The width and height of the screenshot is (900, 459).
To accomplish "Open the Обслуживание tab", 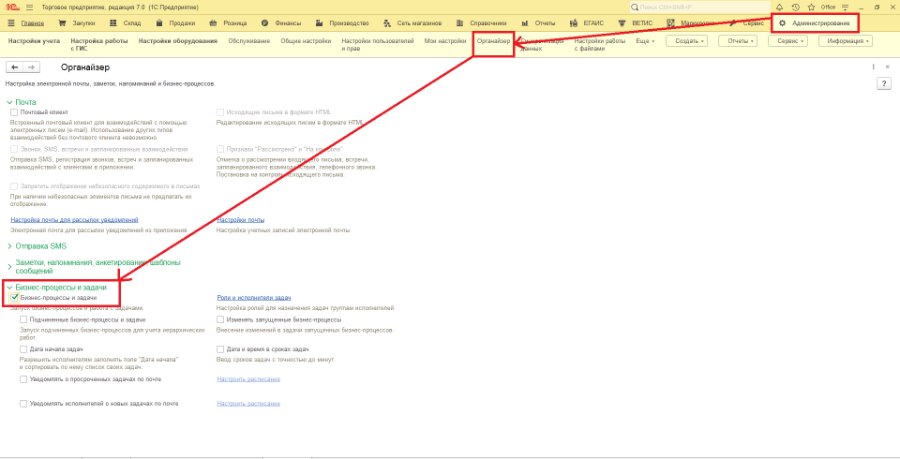I will point(249,41).
